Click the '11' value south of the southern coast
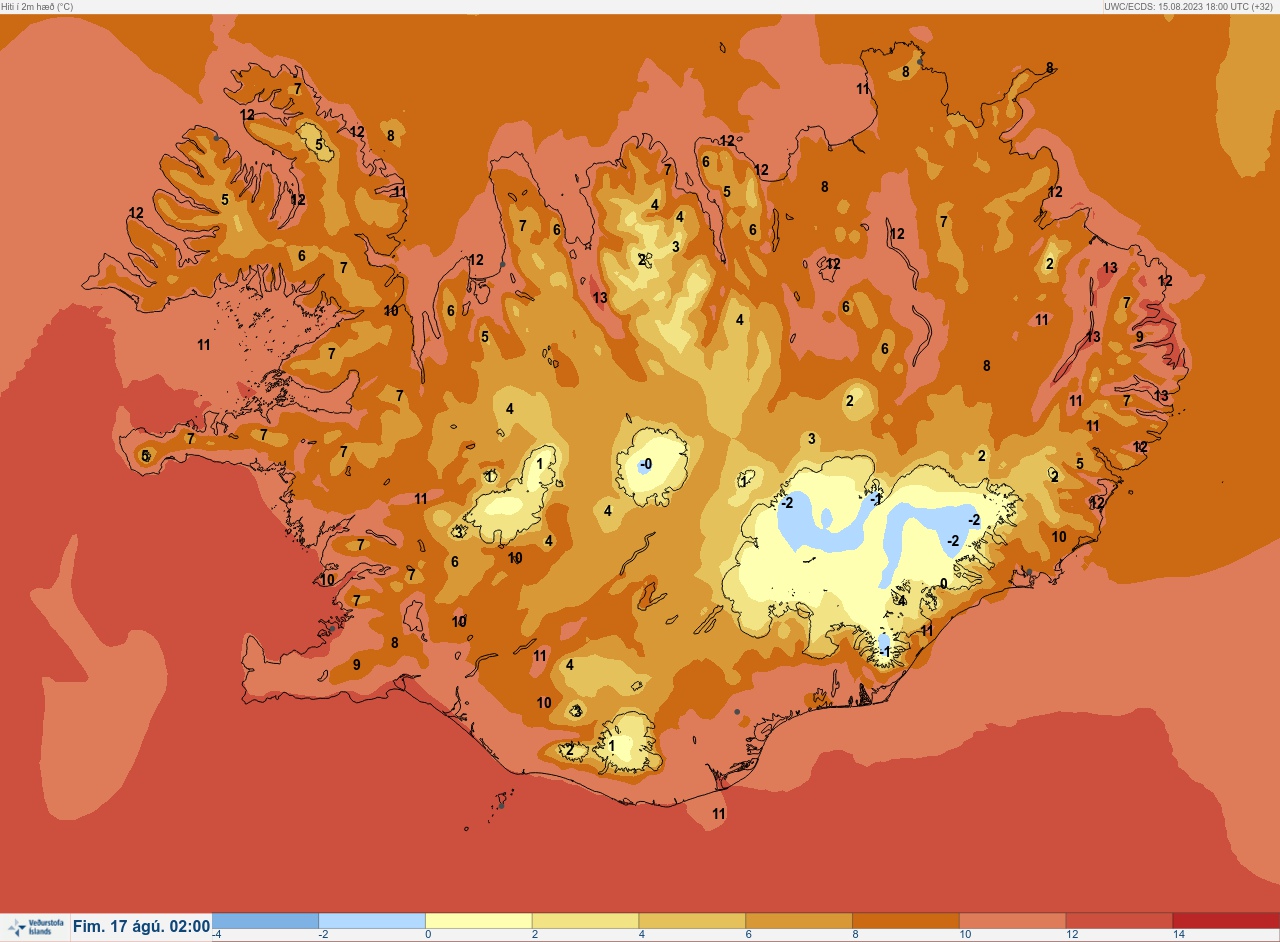 718,814
